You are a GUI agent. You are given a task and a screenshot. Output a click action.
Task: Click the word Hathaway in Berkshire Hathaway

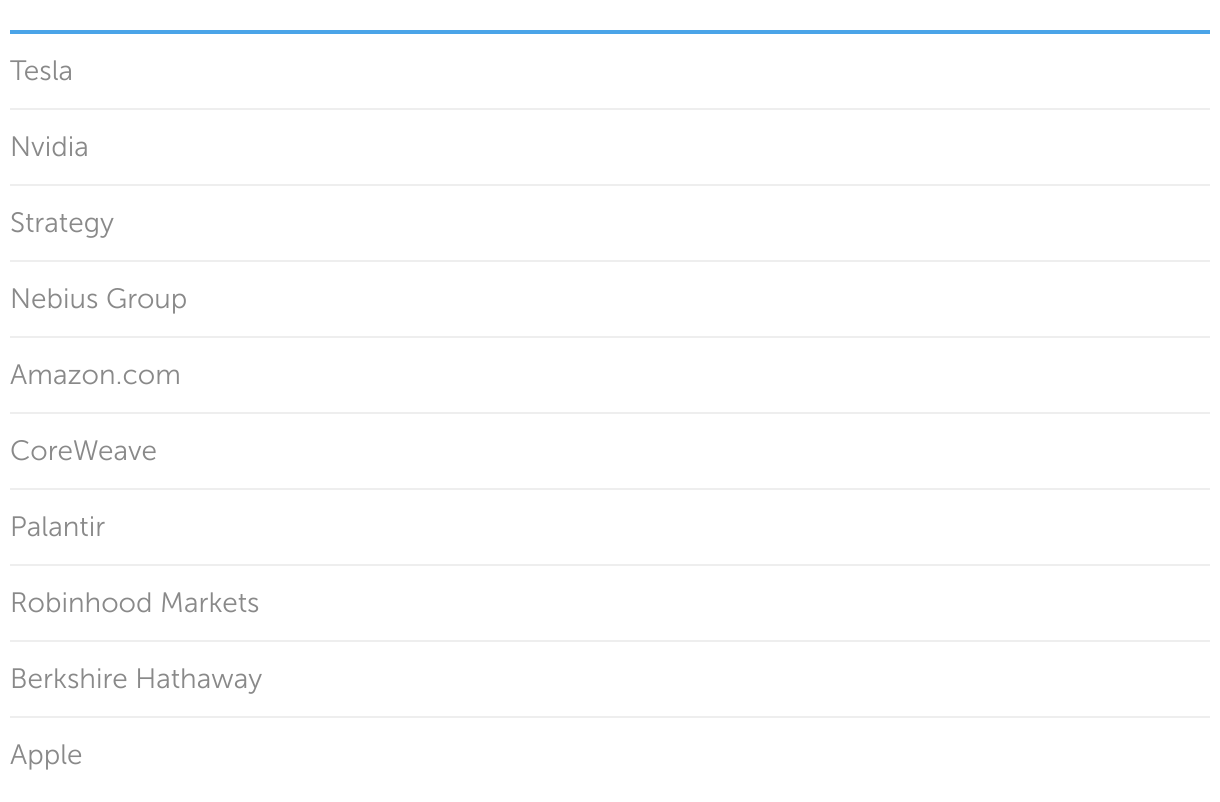(x=198, y=679)
